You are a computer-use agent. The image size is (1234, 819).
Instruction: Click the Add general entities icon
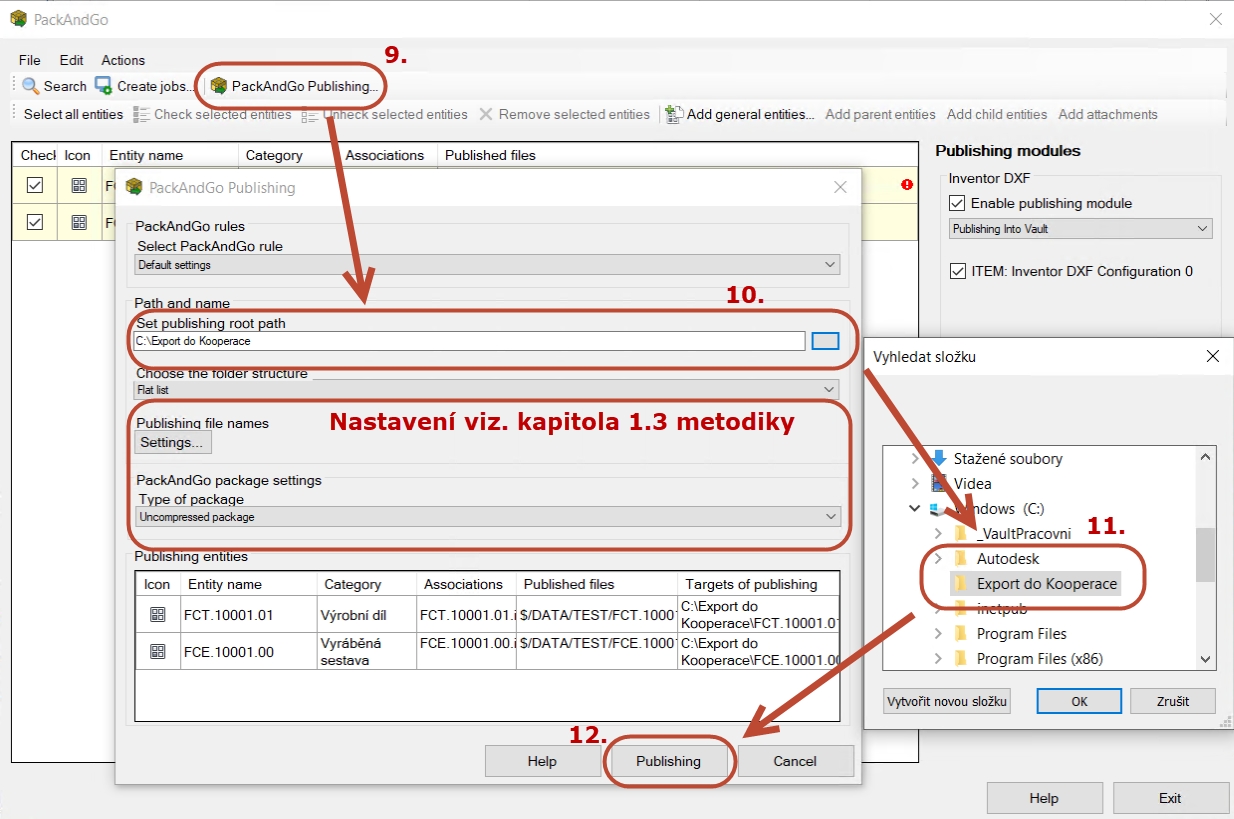[674, 114]
